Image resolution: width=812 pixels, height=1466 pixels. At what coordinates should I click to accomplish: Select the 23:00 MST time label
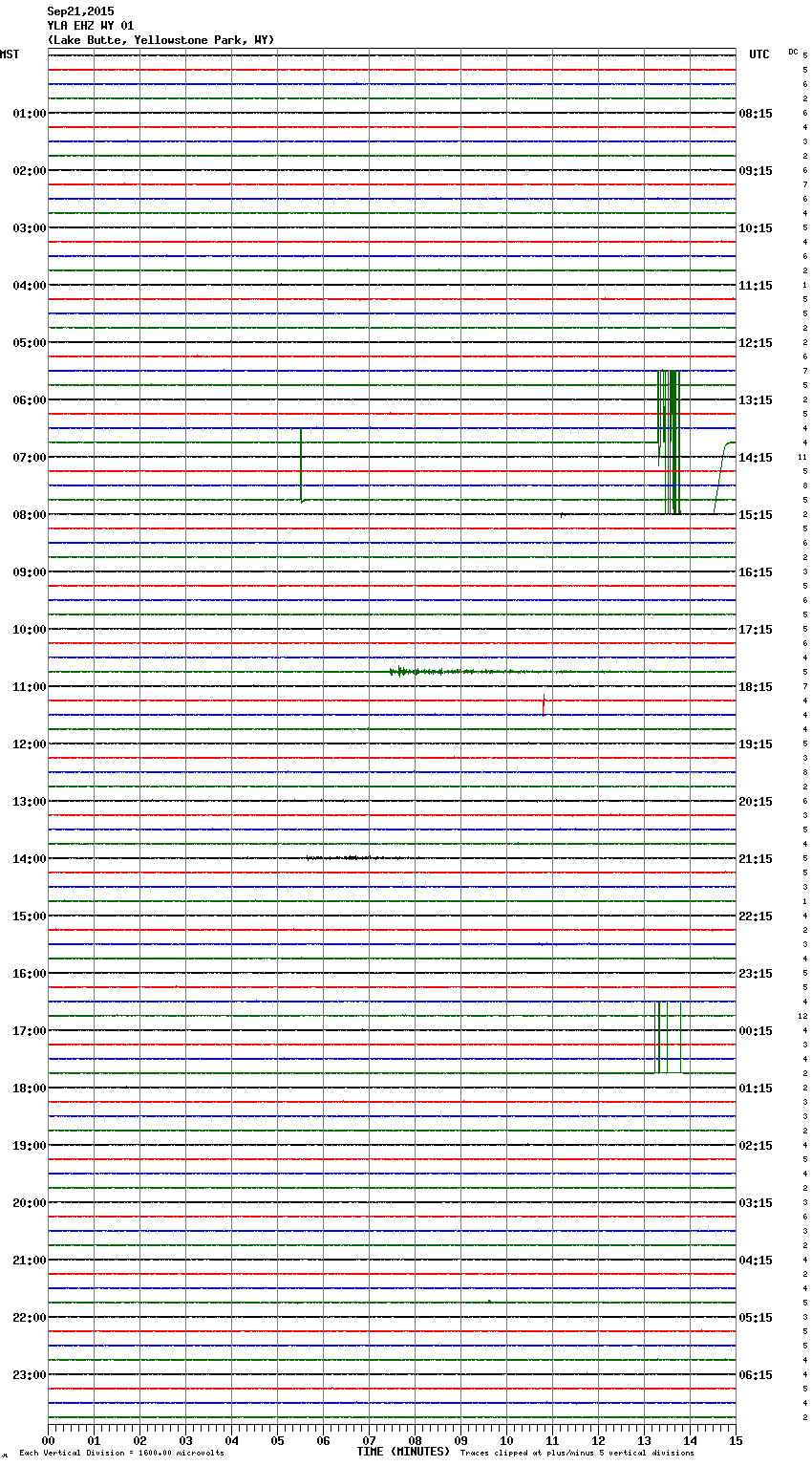coord(30,1375)
